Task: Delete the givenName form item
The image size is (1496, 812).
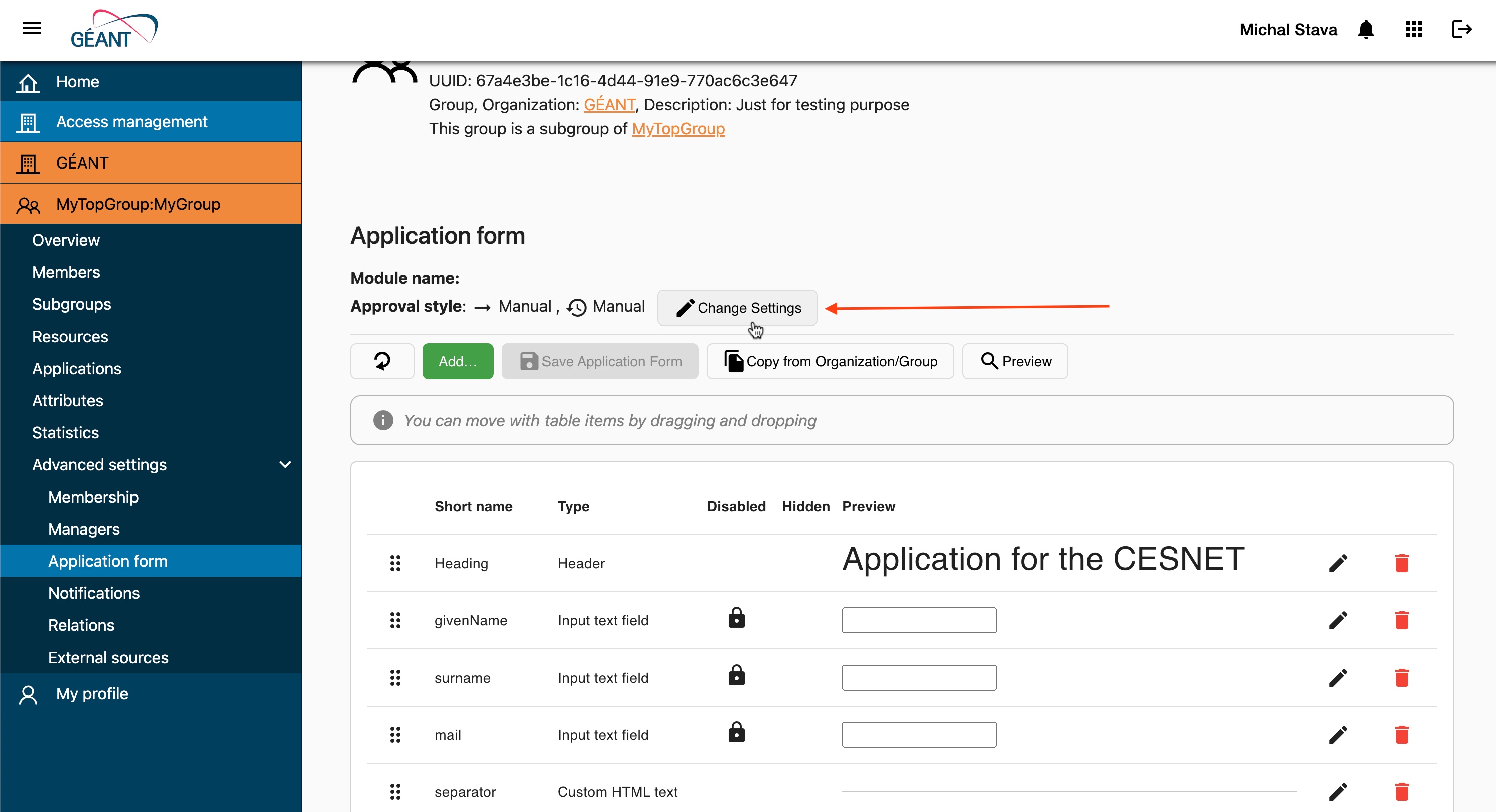Action: click(x=1401, y=620)
